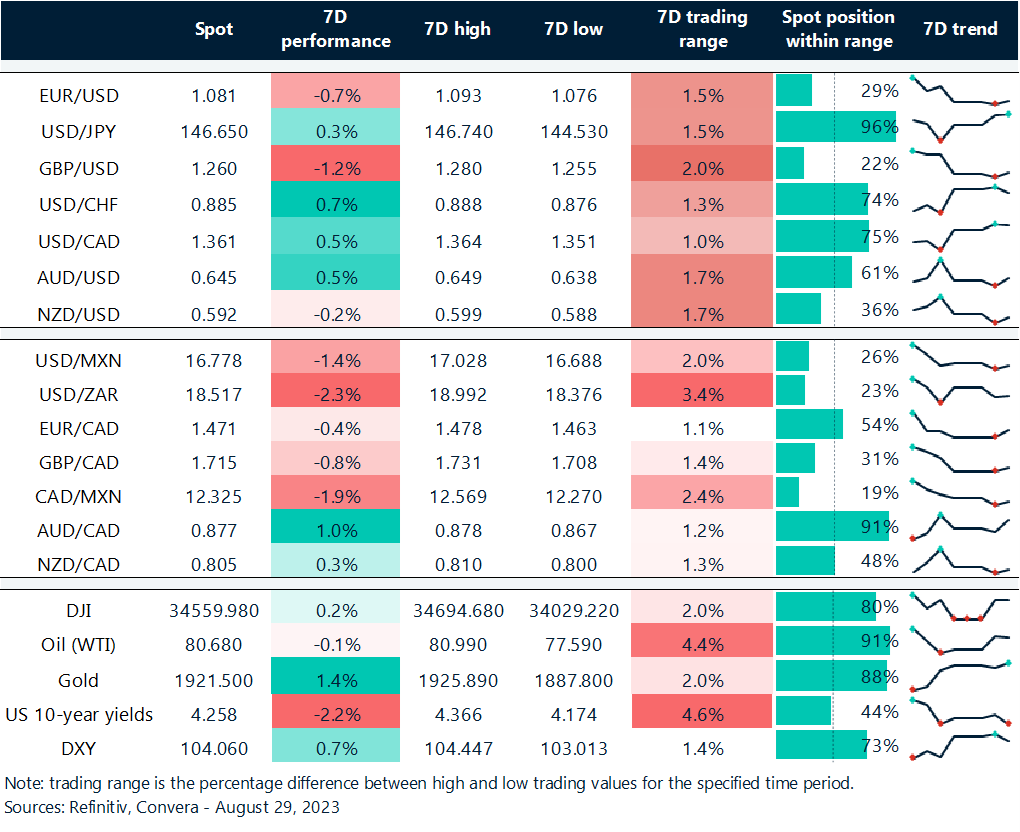Click the GBP/USD -1.2% performance cell
Image resolution: width=1020 pixels, height=832 pixels.
[x=335, y=169]
